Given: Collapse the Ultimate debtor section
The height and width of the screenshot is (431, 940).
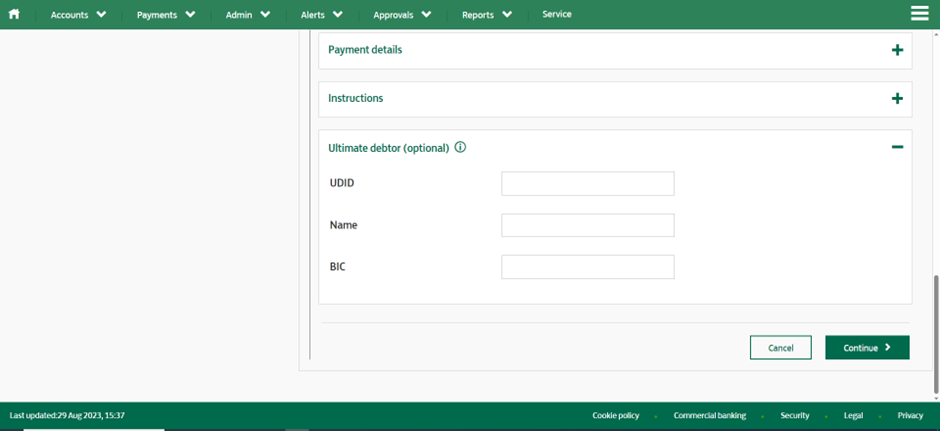Looking at the screenshot, I should pos(897,147).
